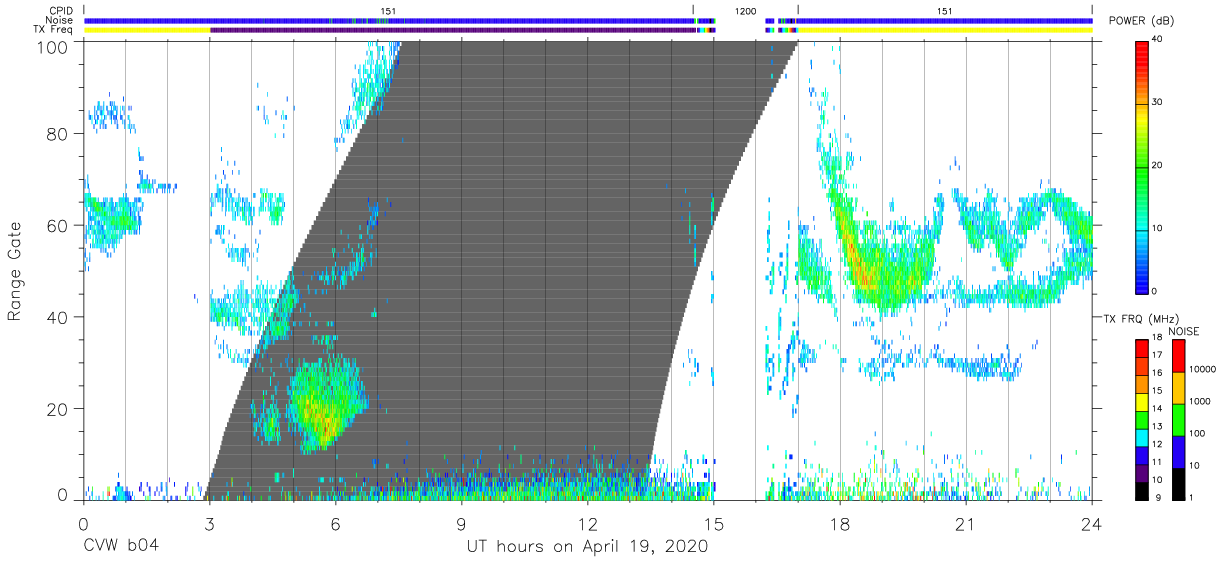This screenshot has width=1228, height=567.
Task: Click the 40 tick on Range Gate axis
Action: click(x=57, y=317)
